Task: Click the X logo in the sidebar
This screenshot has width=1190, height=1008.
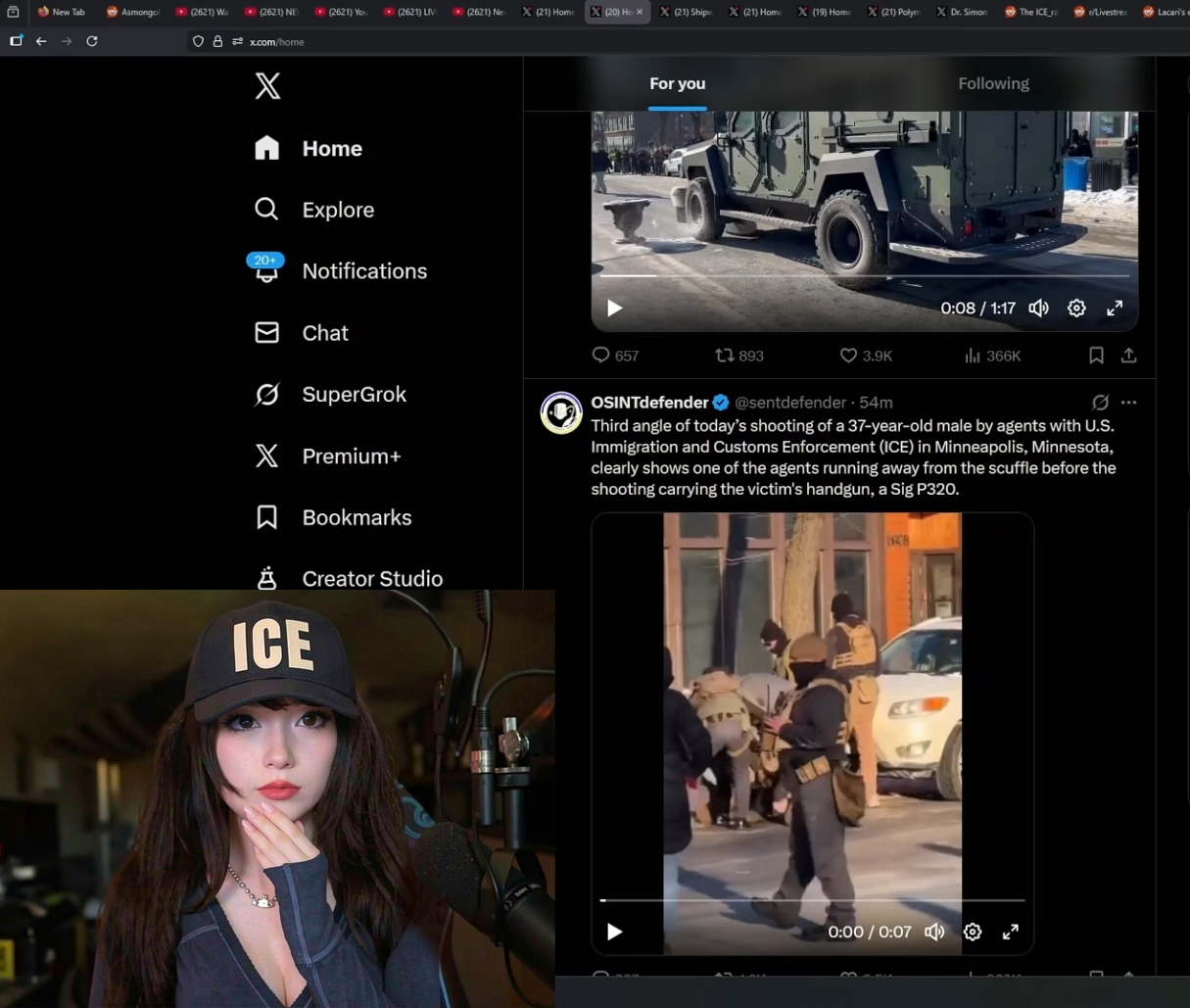Action: (267, 86)
